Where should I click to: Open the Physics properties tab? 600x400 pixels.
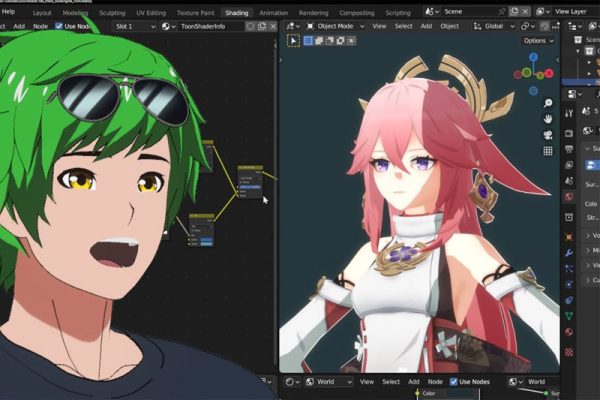coord(569,284)
